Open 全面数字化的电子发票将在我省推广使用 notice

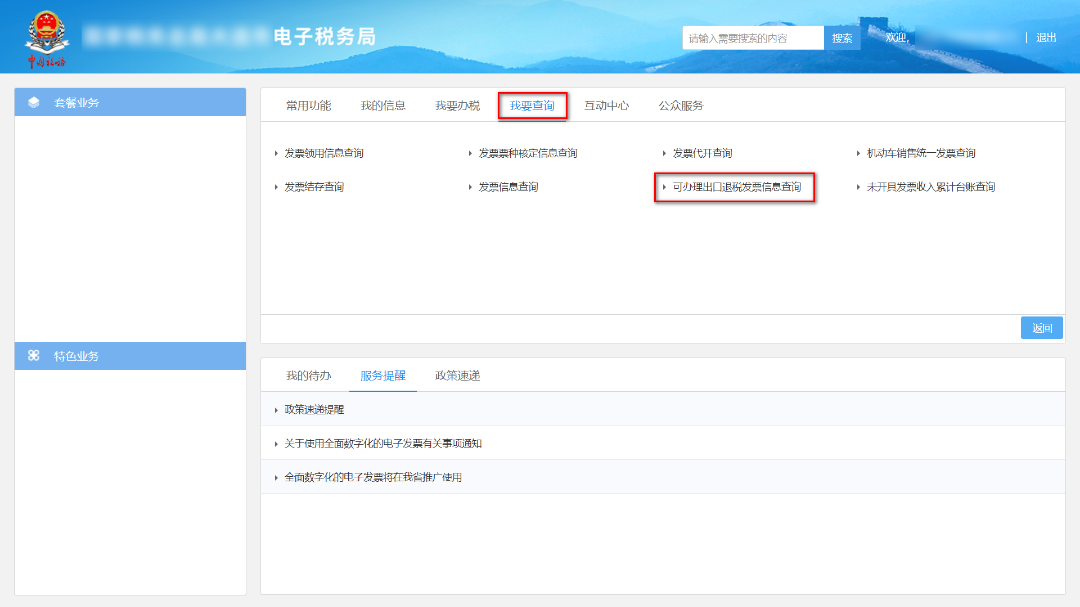pyautogui.click(x=373, y=477)
